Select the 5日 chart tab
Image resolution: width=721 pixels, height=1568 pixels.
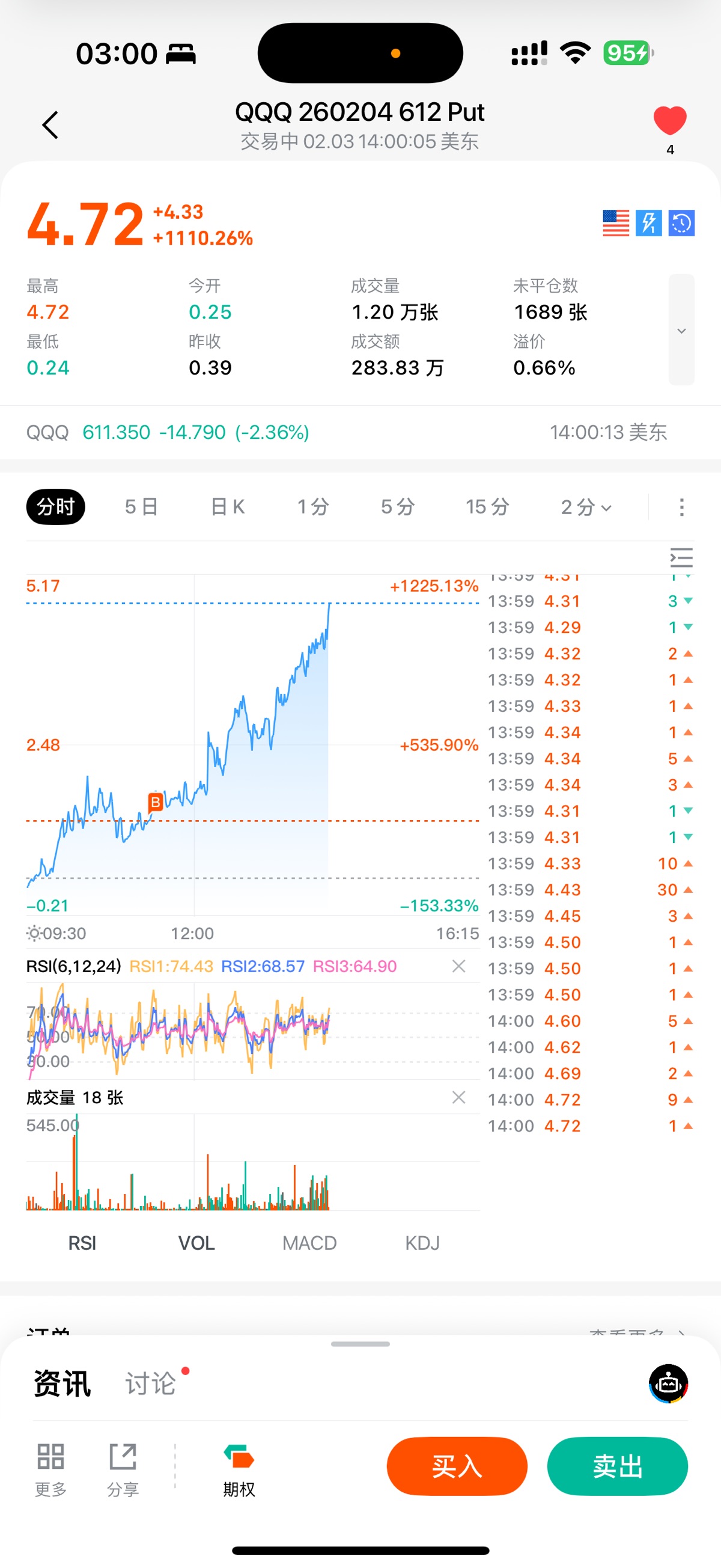tap(141, 507)
